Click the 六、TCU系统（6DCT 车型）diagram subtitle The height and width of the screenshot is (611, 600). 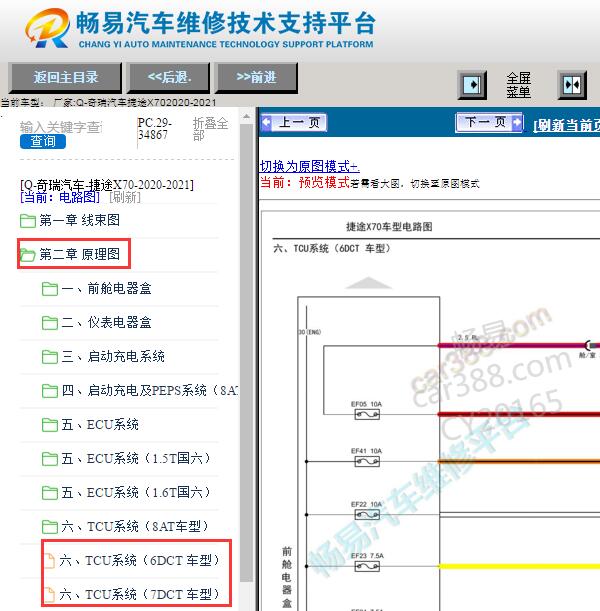[332, 248]
